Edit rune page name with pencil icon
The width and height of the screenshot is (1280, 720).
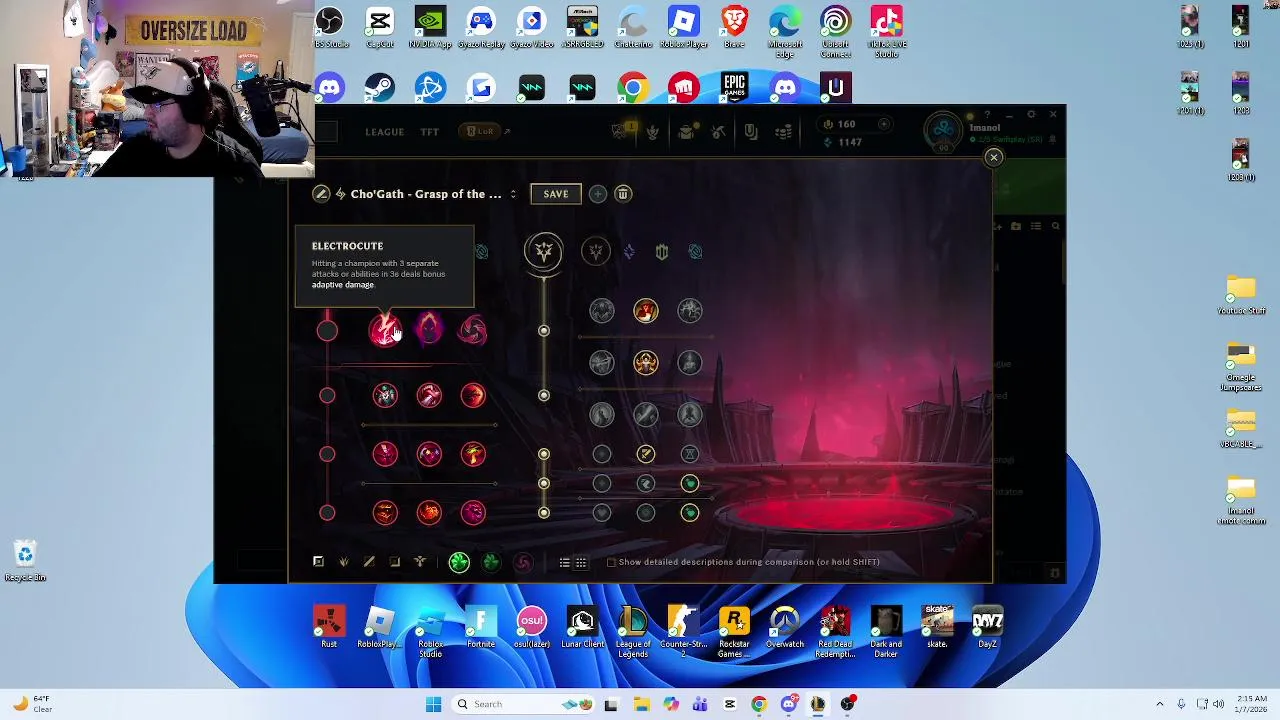click(321, 194)
